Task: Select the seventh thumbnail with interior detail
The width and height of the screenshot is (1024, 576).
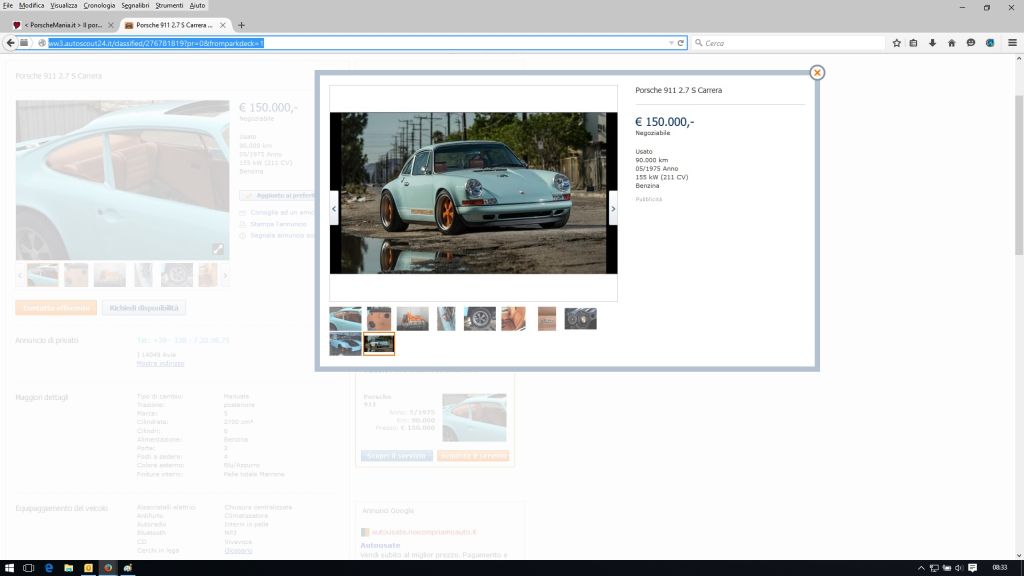Action: coord(547,319)
